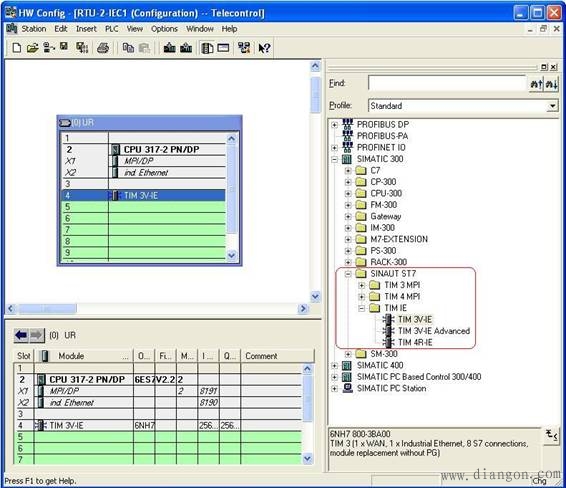The width and height of the screenshot is (566, 488).
Task: Expand the PROFINET IO node
Action: (335, 148)
